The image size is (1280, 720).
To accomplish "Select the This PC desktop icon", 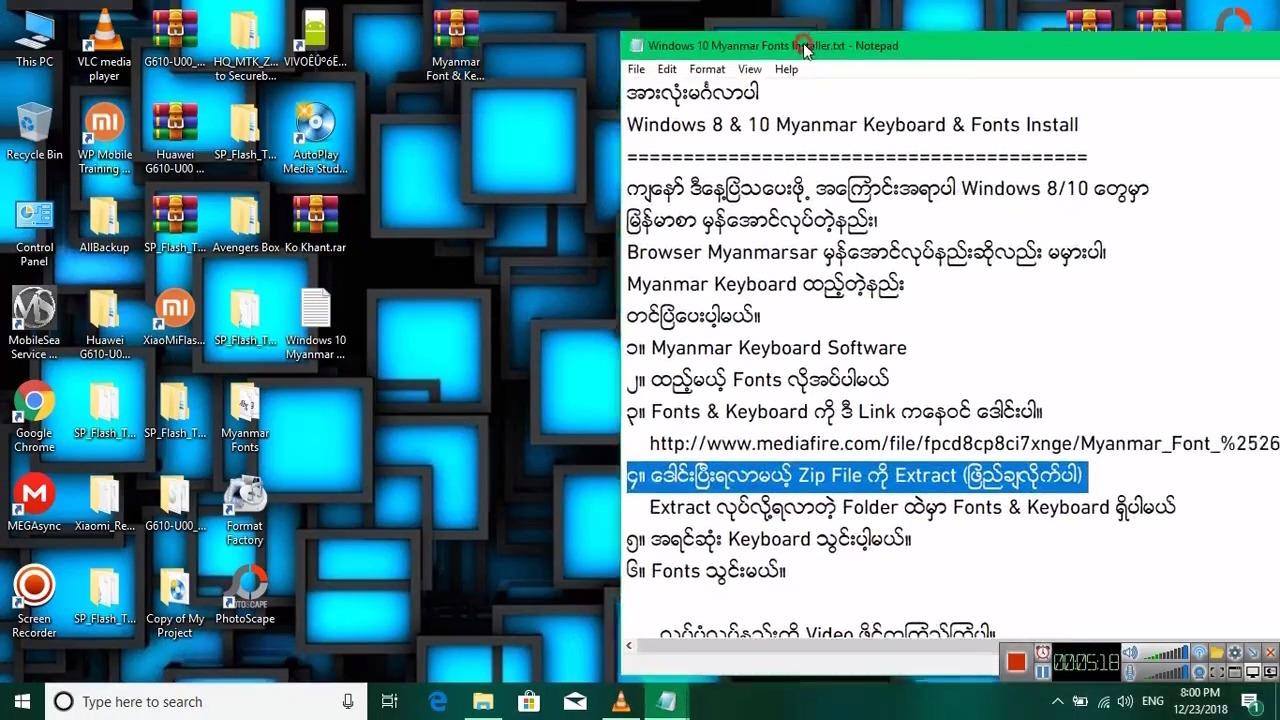I will (x=34, y=38).
